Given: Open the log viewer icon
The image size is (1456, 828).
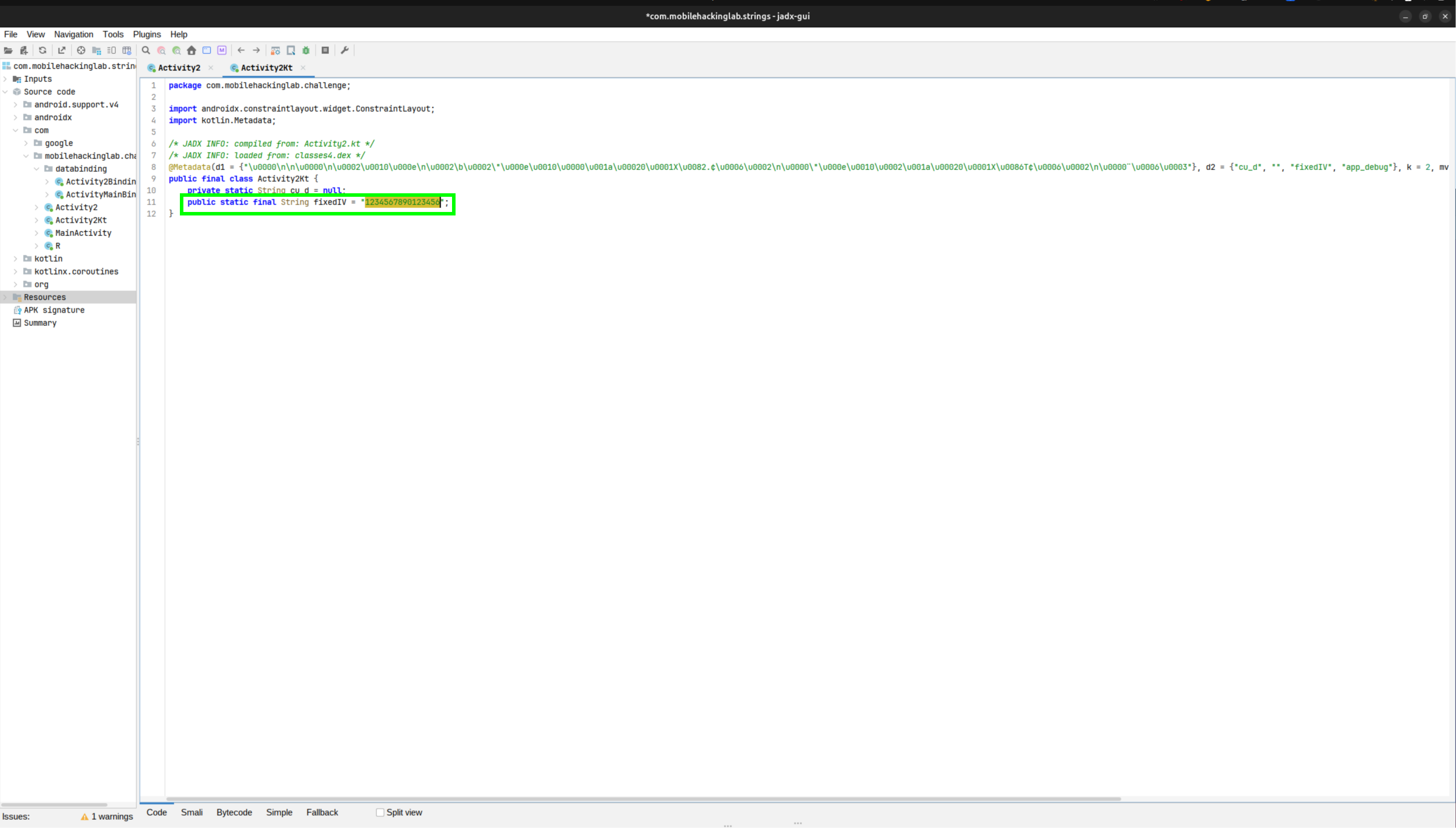Looking at the screenshot, I should click(x=325, y=51).
